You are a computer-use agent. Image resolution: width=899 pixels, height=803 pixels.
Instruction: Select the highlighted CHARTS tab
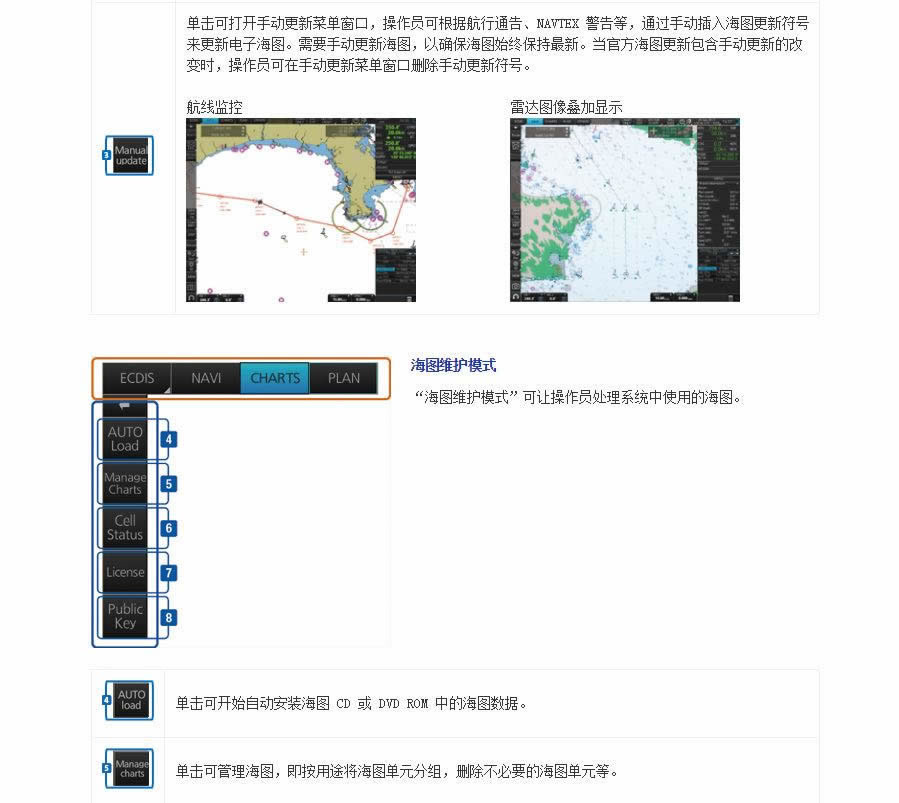[275, 378]
